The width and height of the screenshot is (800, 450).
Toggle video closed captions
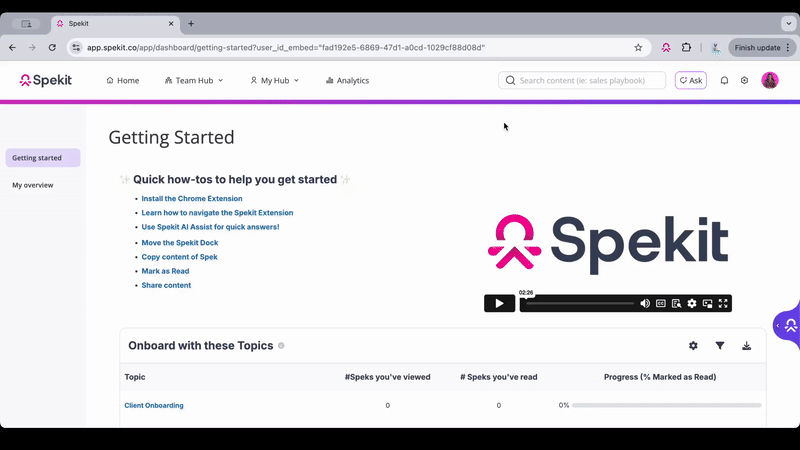661,304
